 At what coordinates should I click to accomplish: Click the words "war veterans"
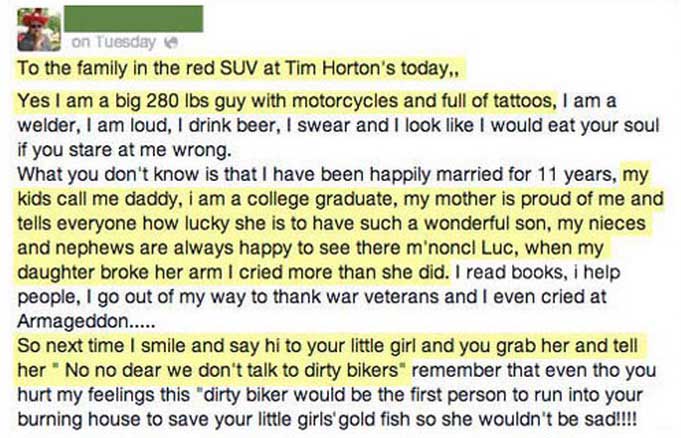[383, 297]
